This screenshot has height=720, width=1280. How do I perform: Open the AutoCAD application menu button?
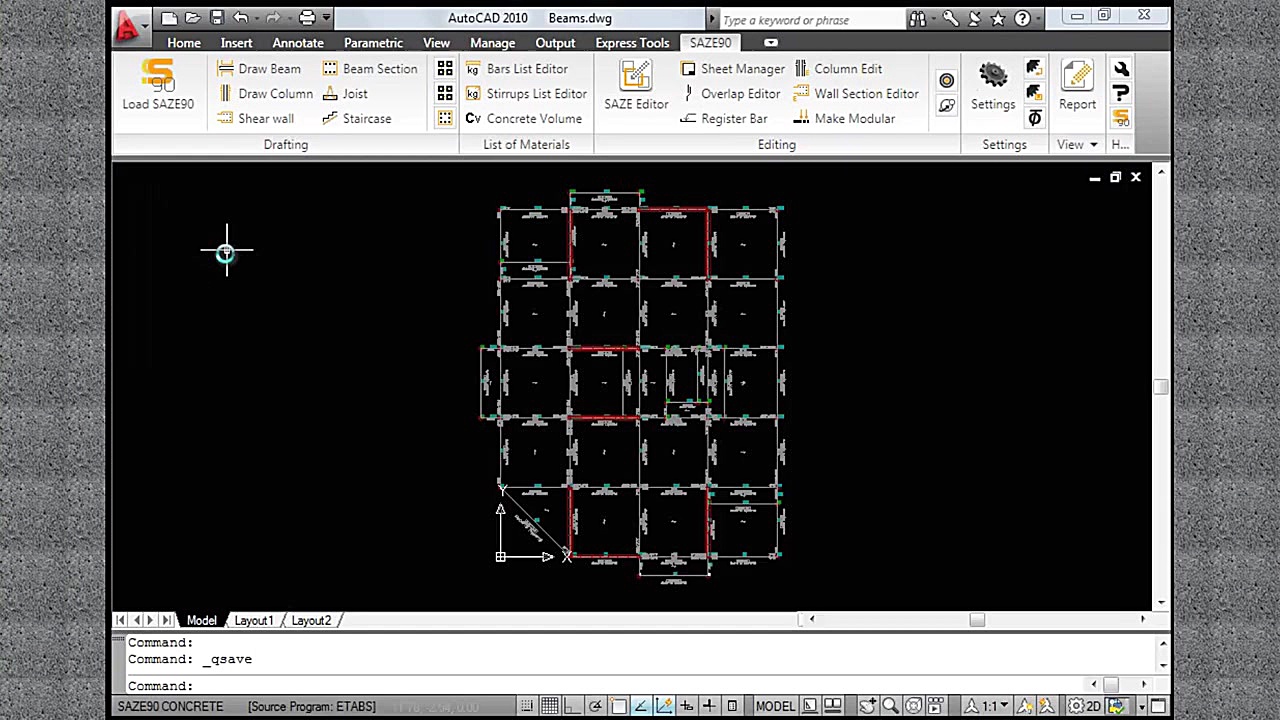pyautogui.click(x=129, y=25)
